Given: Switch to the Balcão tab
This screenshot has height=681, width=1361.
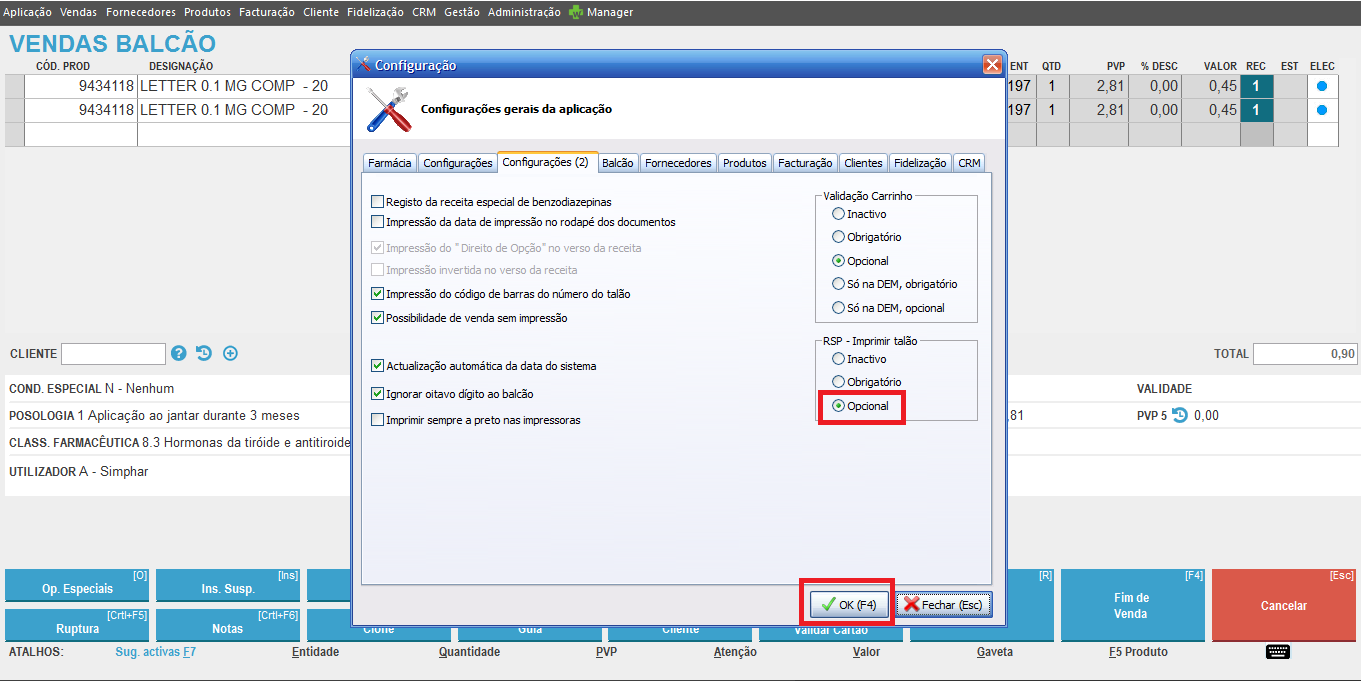Looking at the screenshot, I should pyautogui.click(x=618, y=163).
